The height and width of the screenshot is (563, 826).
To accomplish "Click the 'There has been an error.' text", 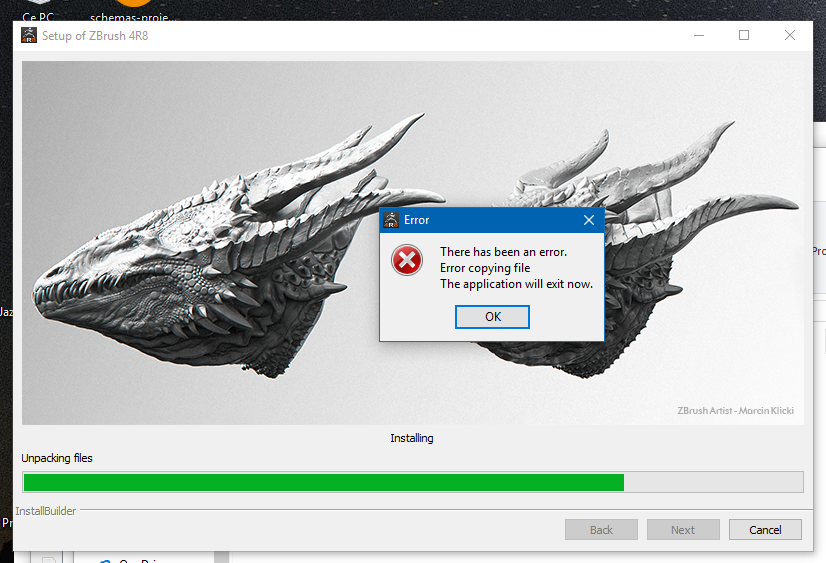I will [504, 252].
